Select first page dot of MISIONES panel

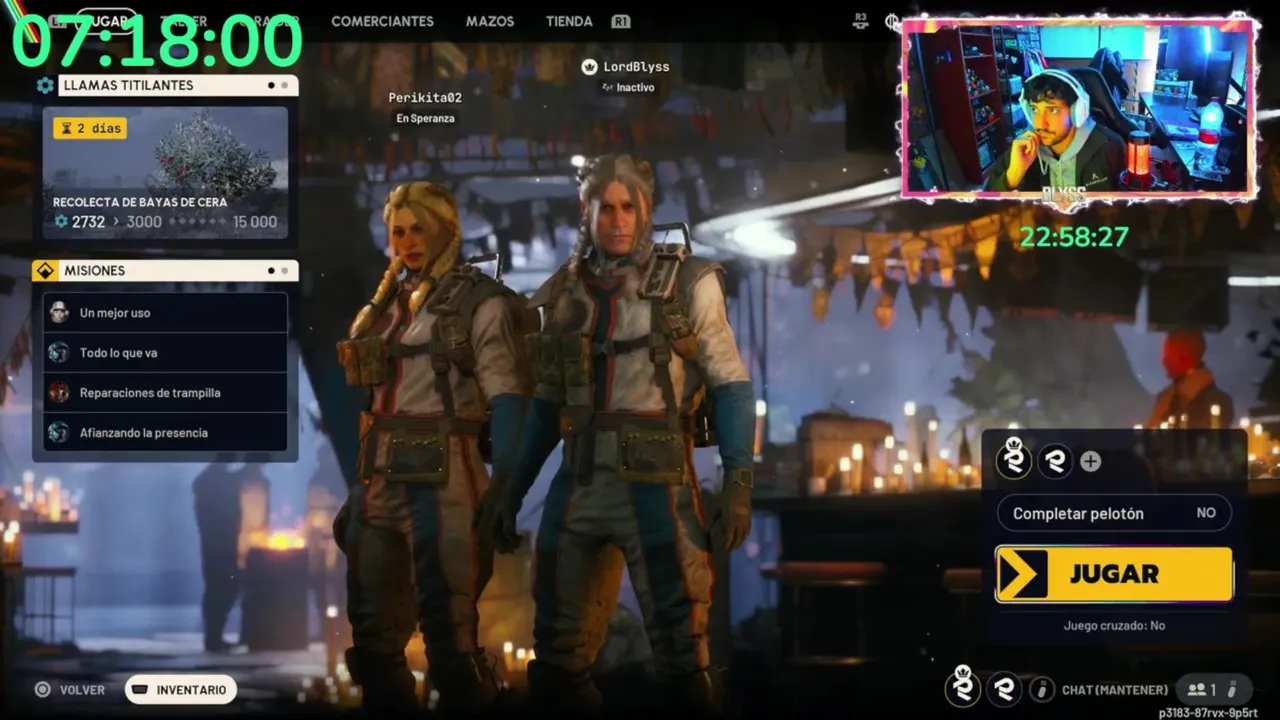click(271, 271)
